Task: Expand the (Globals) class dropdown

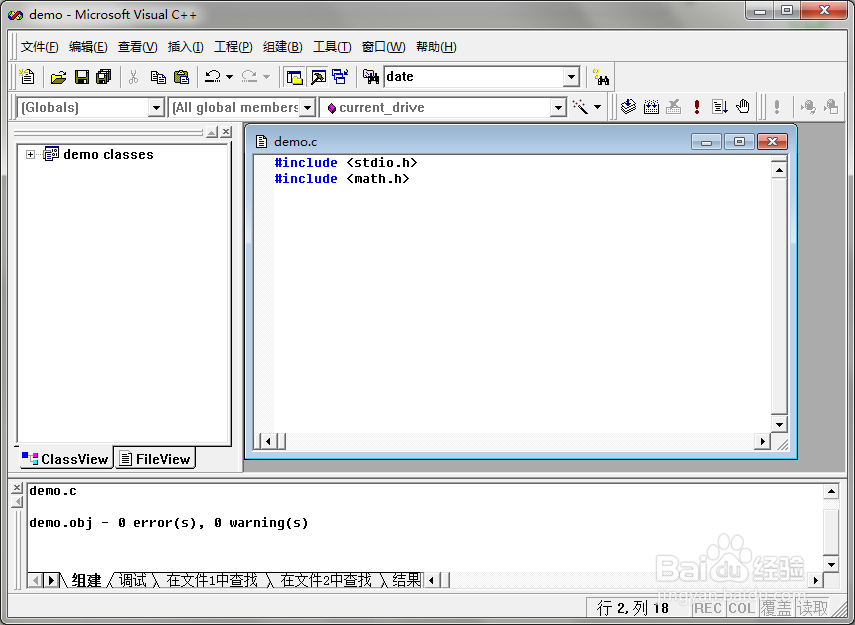Action: pos(156,107)
